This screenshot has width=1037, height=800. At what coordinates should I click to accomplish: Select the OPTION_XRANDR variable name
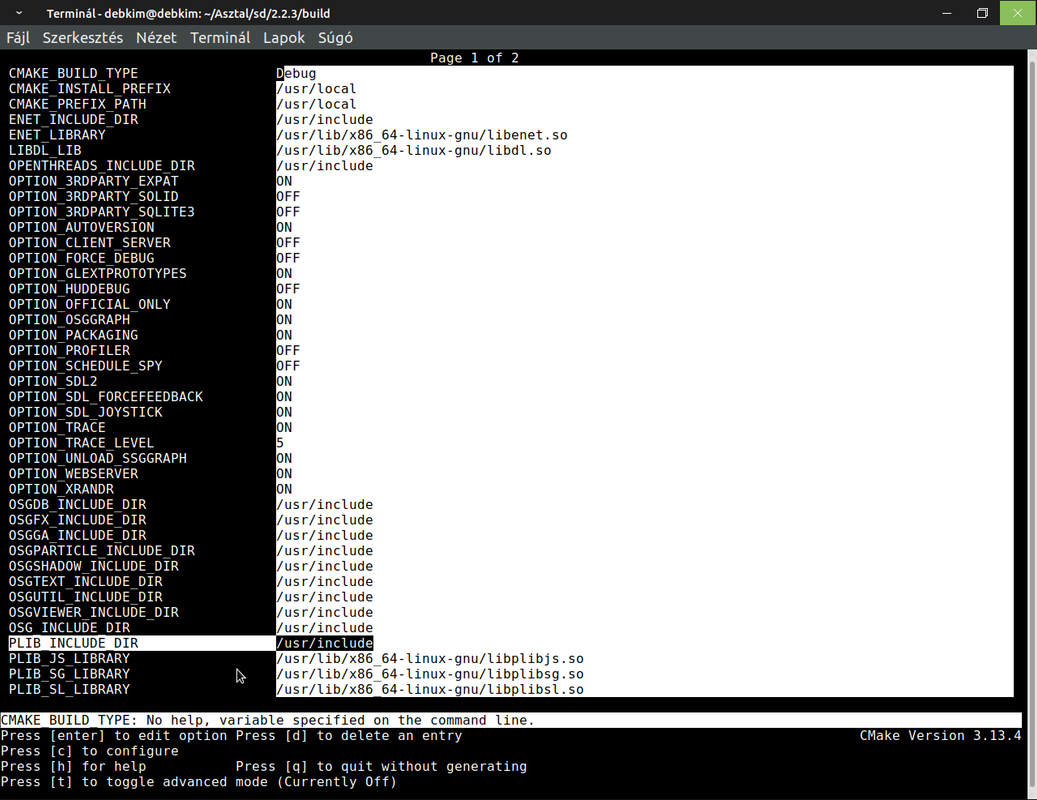click(x=61, y=489)
